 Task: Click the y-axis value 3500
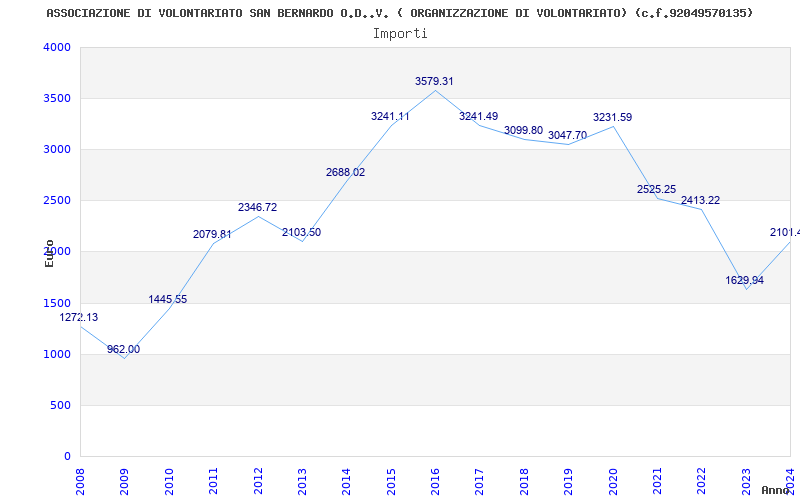57,98
